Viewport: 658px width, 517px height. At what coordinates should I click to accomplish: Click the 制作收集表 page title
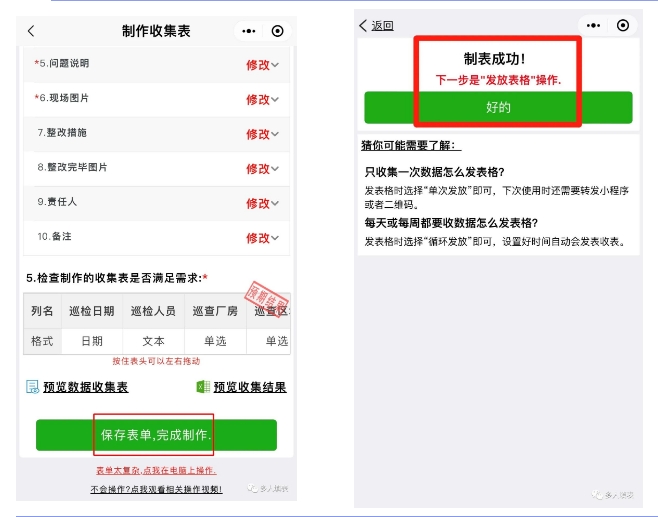coord(156,31)
